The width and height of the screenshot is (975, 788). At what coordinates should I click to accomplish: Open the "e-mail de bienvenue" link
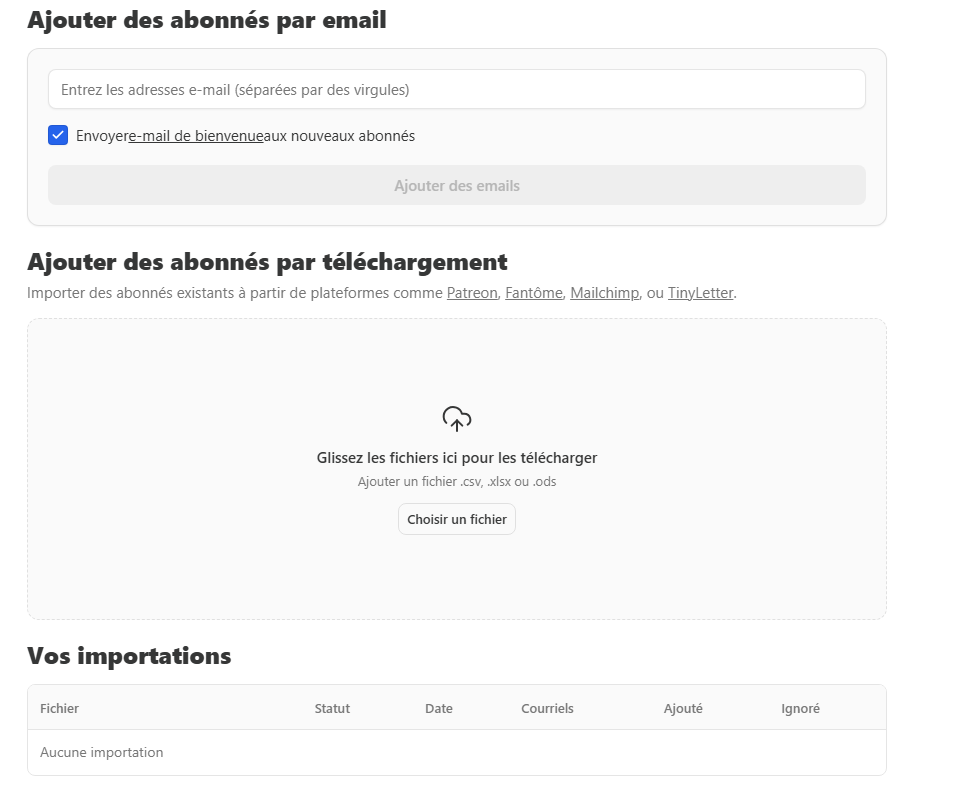(196, 136)
